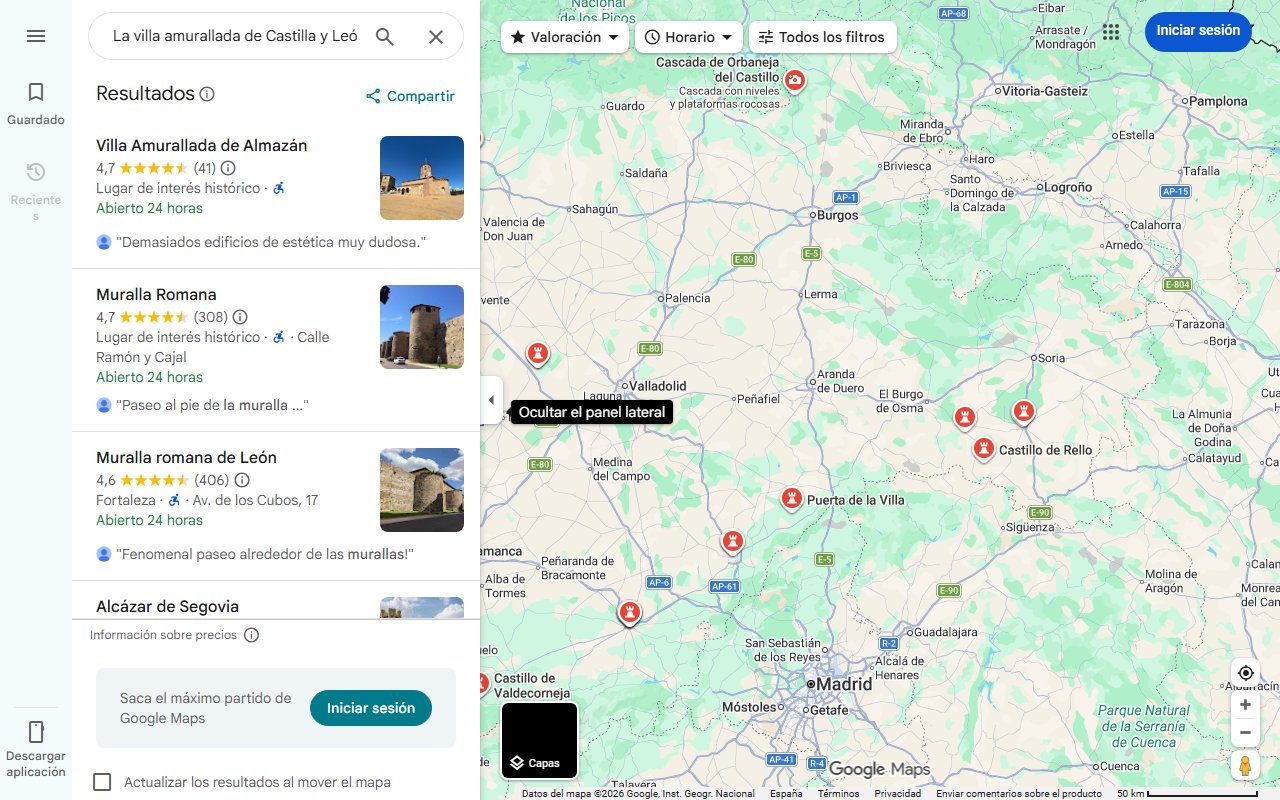
Task: Clear the search box with the X icon
Action: (436, 36)
